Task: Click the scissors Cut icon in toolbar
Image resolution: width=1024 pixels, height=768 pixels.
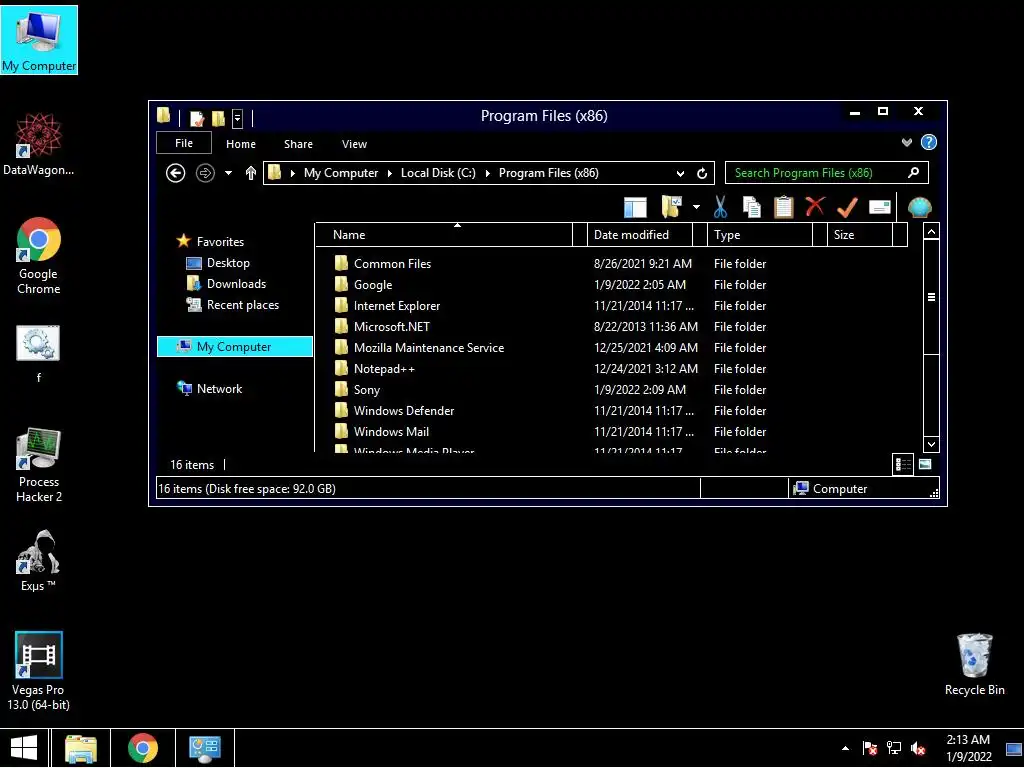Action: pos(720,207)
